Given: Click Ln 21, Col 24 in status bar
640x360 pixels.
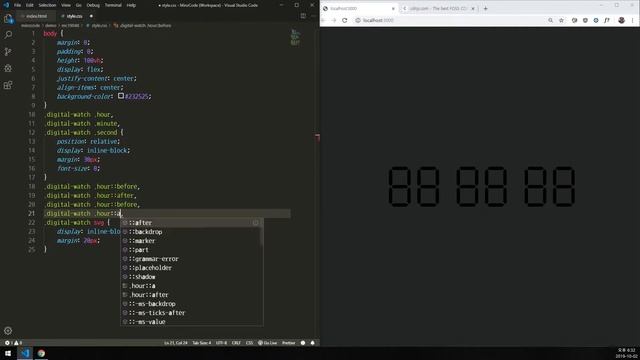Looking at the screenshot, I should (176, 343).
